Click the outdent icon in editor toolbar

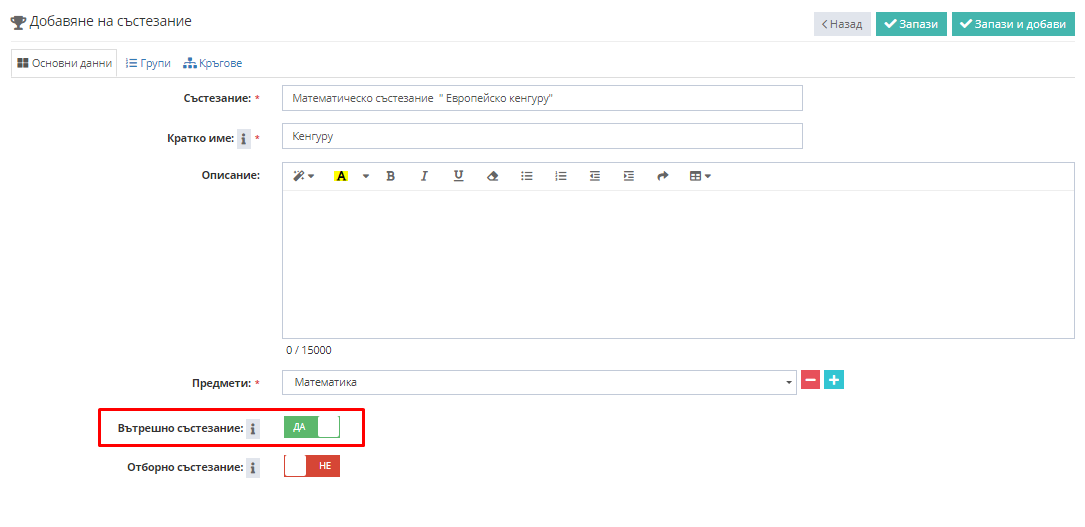click(595, 176)
